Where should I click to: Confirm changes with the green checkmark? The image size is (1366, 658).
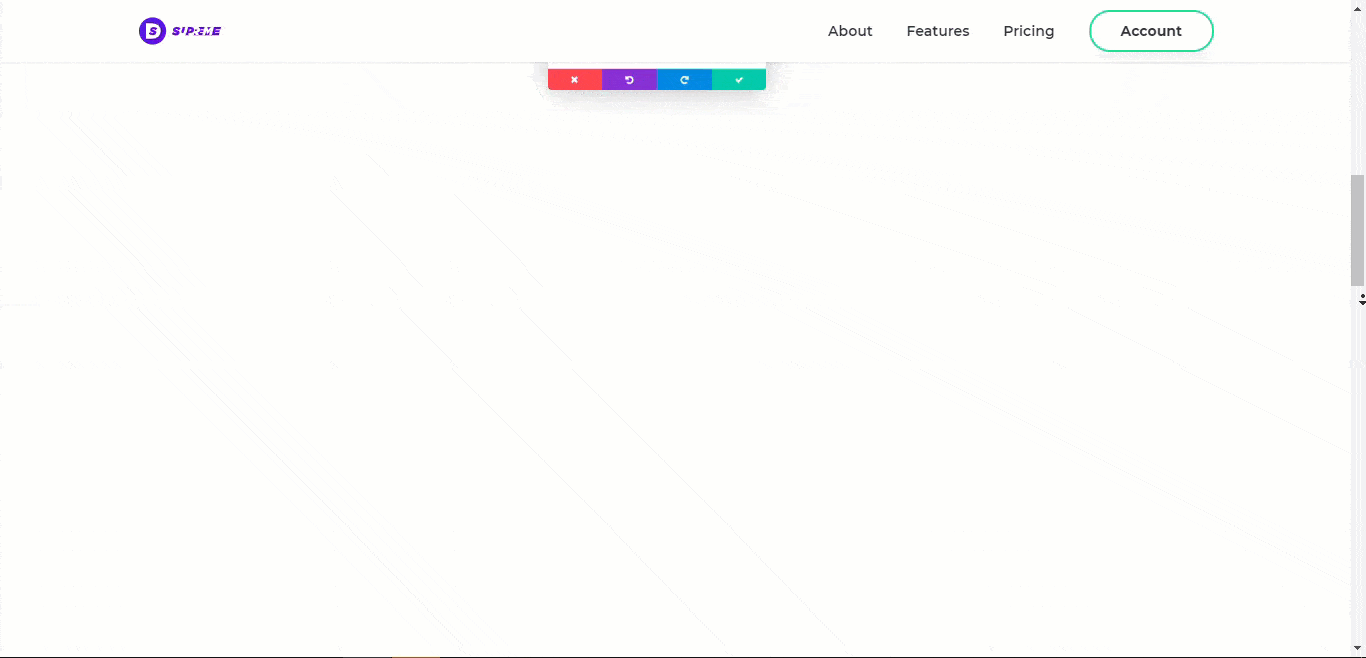[739, 80]
